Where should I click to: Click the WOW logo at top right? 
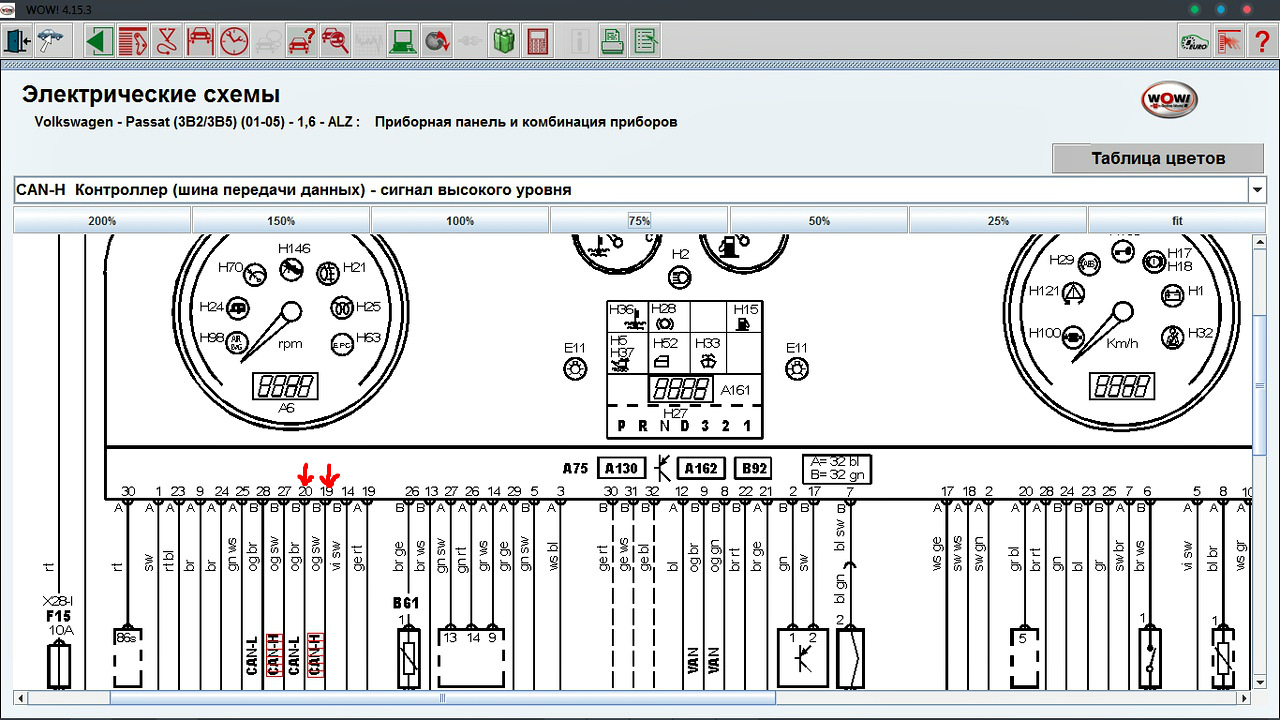1169,100
